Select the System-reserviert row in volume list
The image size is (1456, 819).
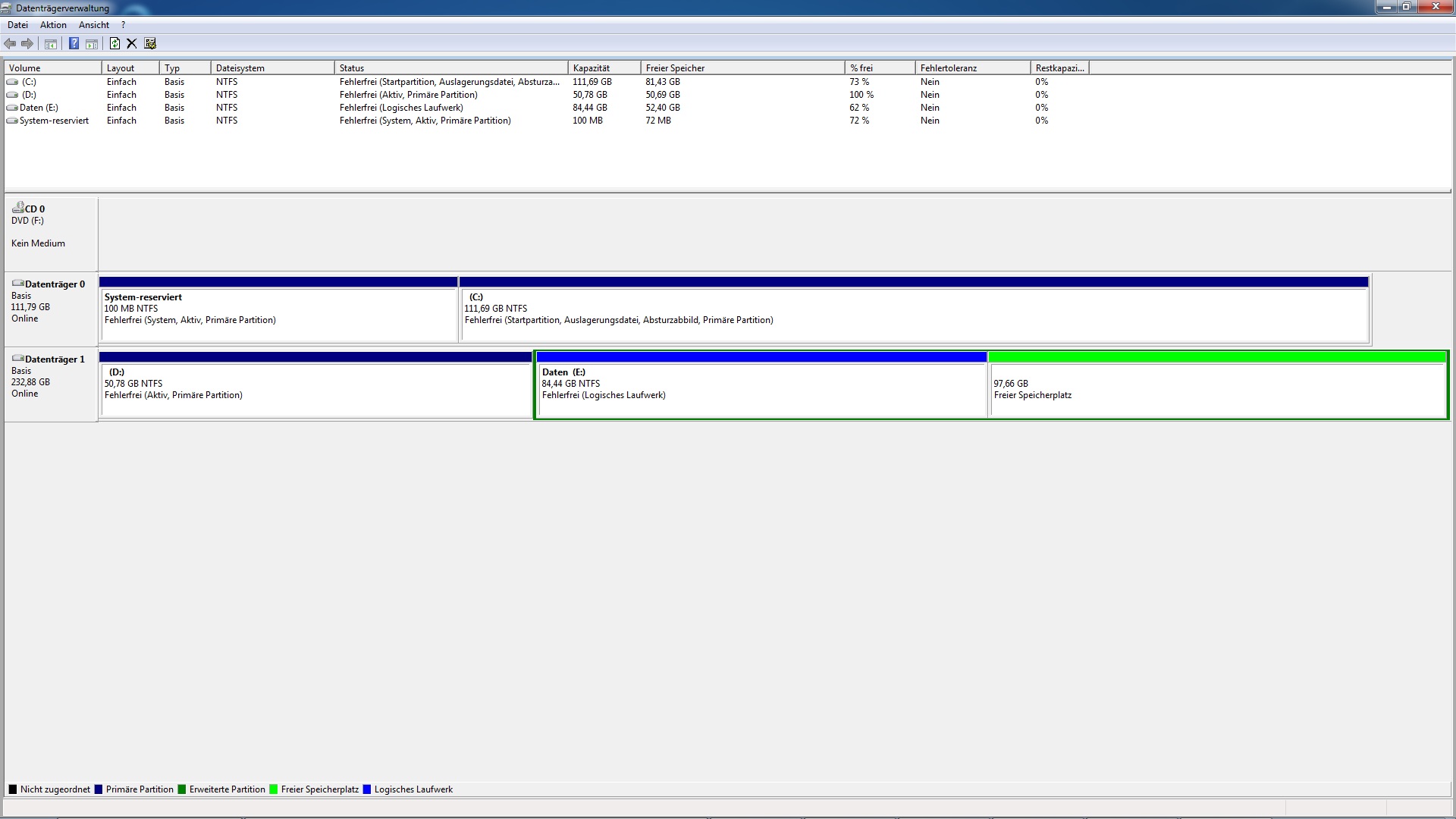tap(54, 121)
